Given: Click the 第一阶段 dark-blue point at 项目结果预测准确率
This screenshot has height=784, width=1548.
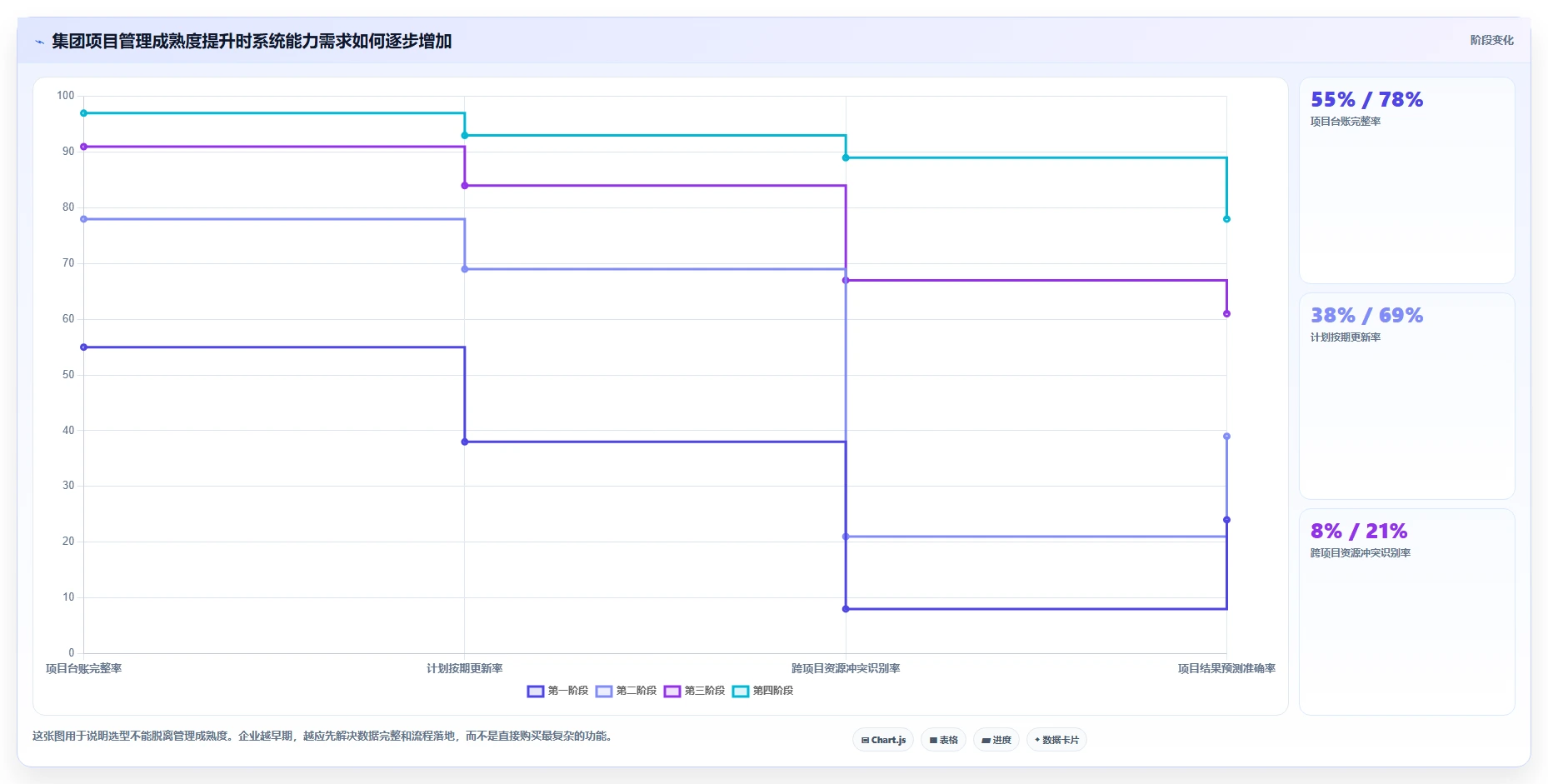Looking at the screenshot, I should pos(1226,520).
